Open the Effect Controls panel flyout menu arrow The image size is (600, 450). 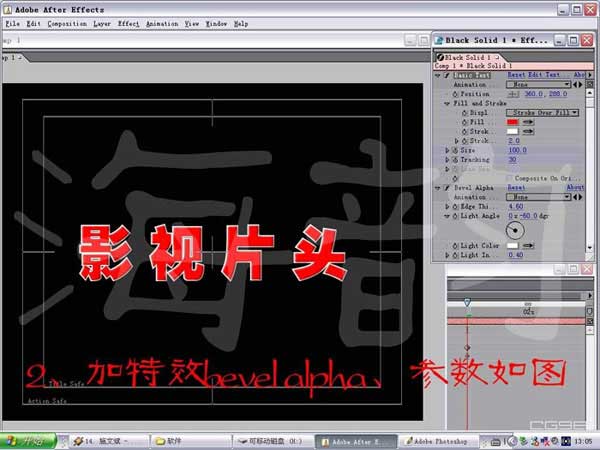[590, 75]
